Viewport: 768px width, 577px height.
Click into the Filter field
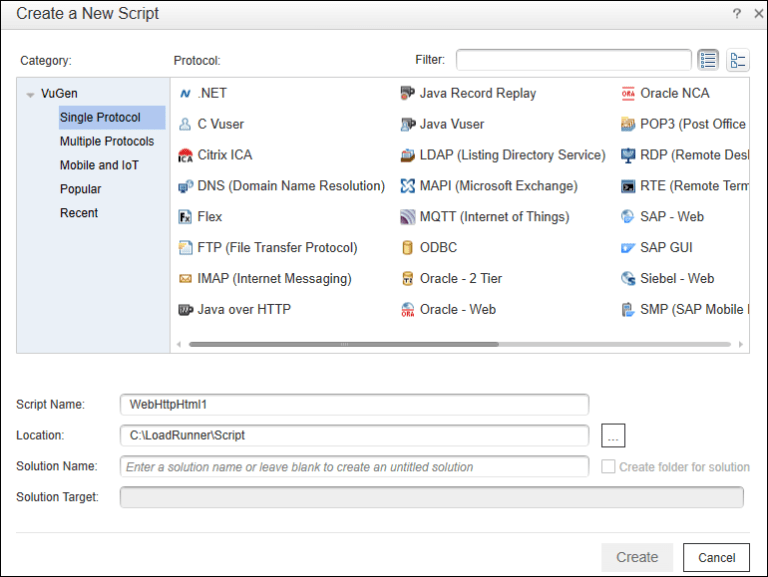pos(574,60)
